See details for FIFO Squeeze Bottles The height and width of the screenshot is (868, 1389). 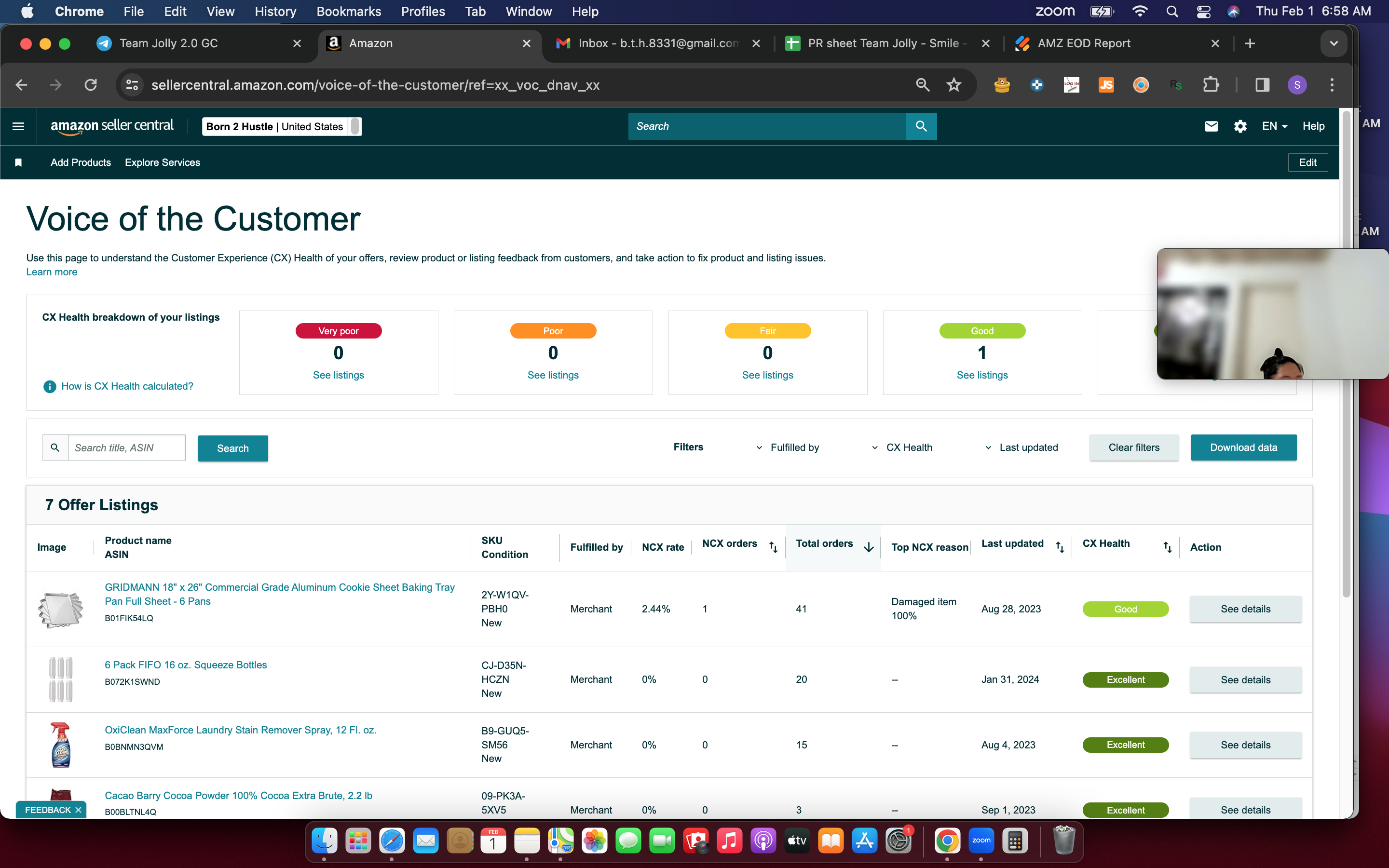point(1245,680)
